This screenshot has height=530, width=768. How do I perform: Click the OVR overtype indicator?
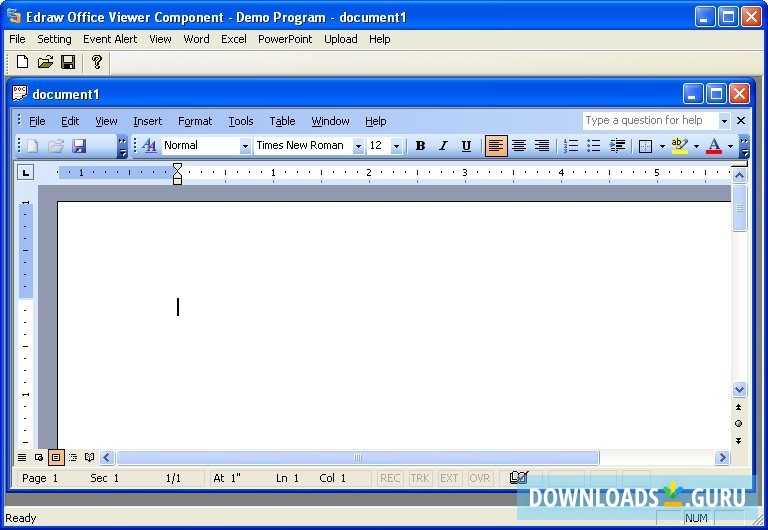coord(479,478)
